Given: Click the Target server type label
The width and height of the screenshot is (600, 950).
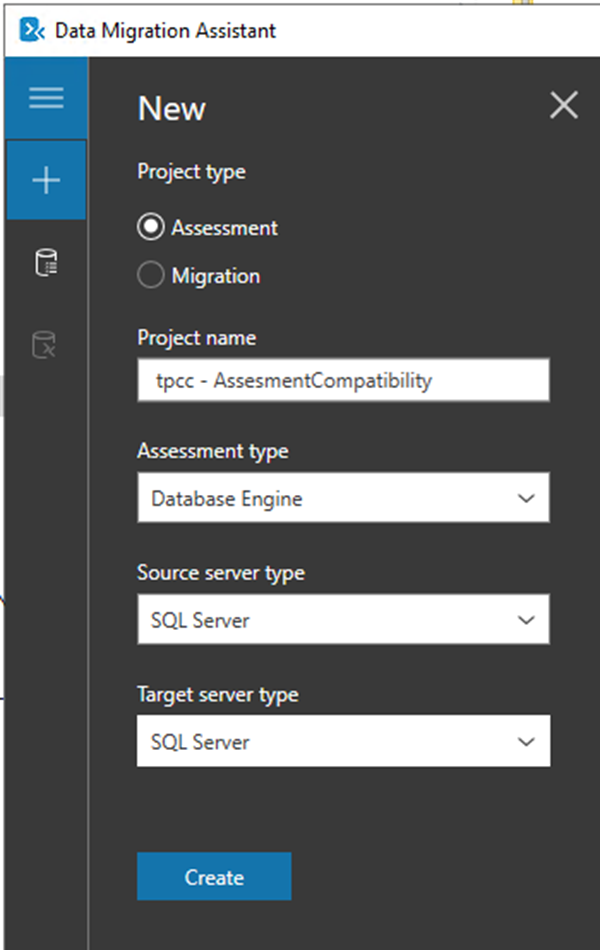Looking at the screenshot, I should (218, 695).
